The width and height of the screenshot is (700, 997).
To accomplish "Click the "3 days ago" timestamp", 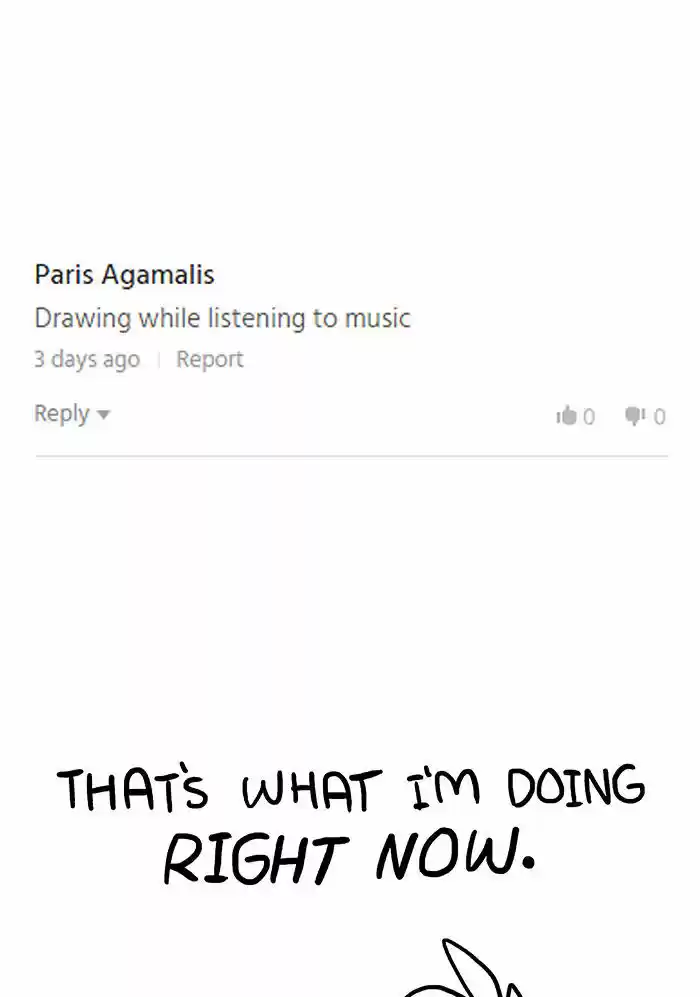I will pyautogui.click(x=87, y=359).
